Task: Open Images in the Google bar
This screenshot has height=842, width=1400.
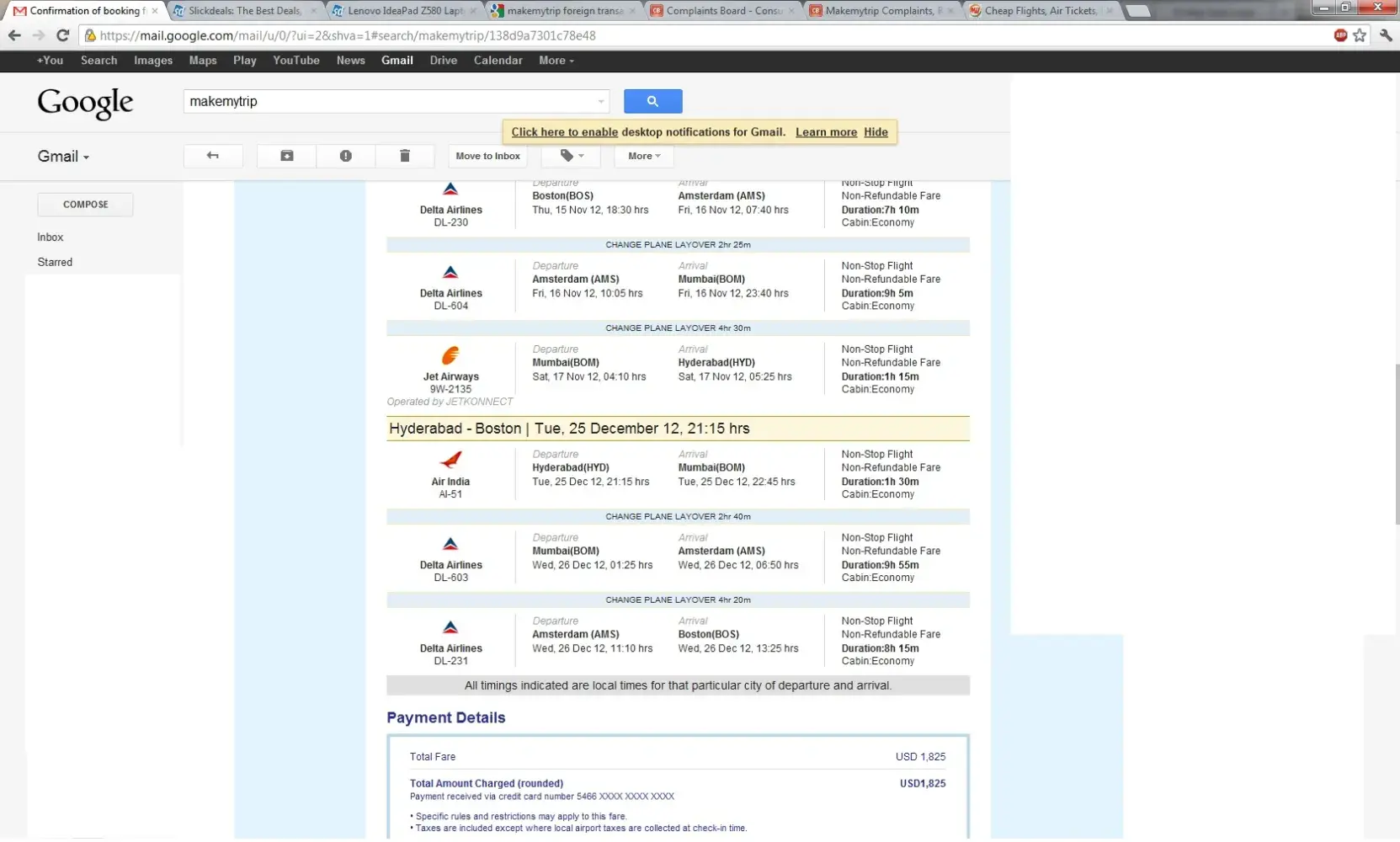Action: [153, 61]
